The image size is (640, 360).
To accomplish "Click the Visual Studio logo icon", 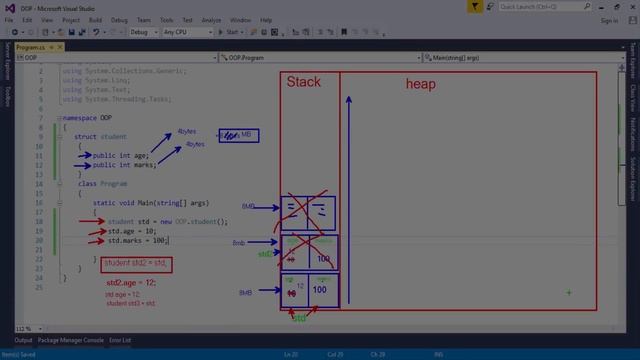I will [x=10, y=8].
